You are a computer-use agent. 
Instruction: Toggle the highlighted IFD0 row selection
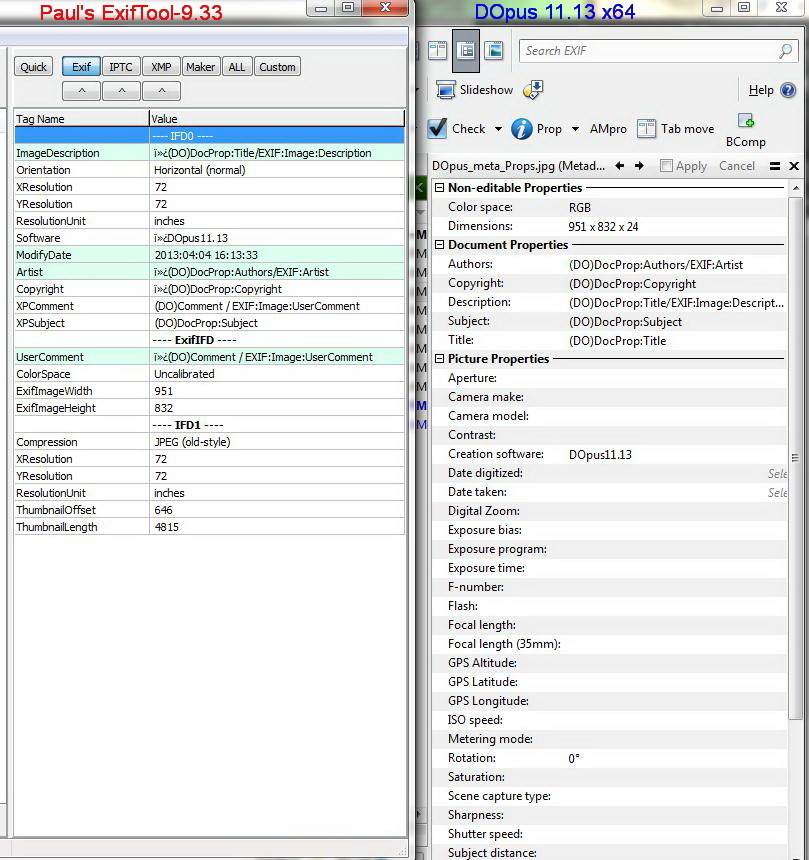point(200,137)
